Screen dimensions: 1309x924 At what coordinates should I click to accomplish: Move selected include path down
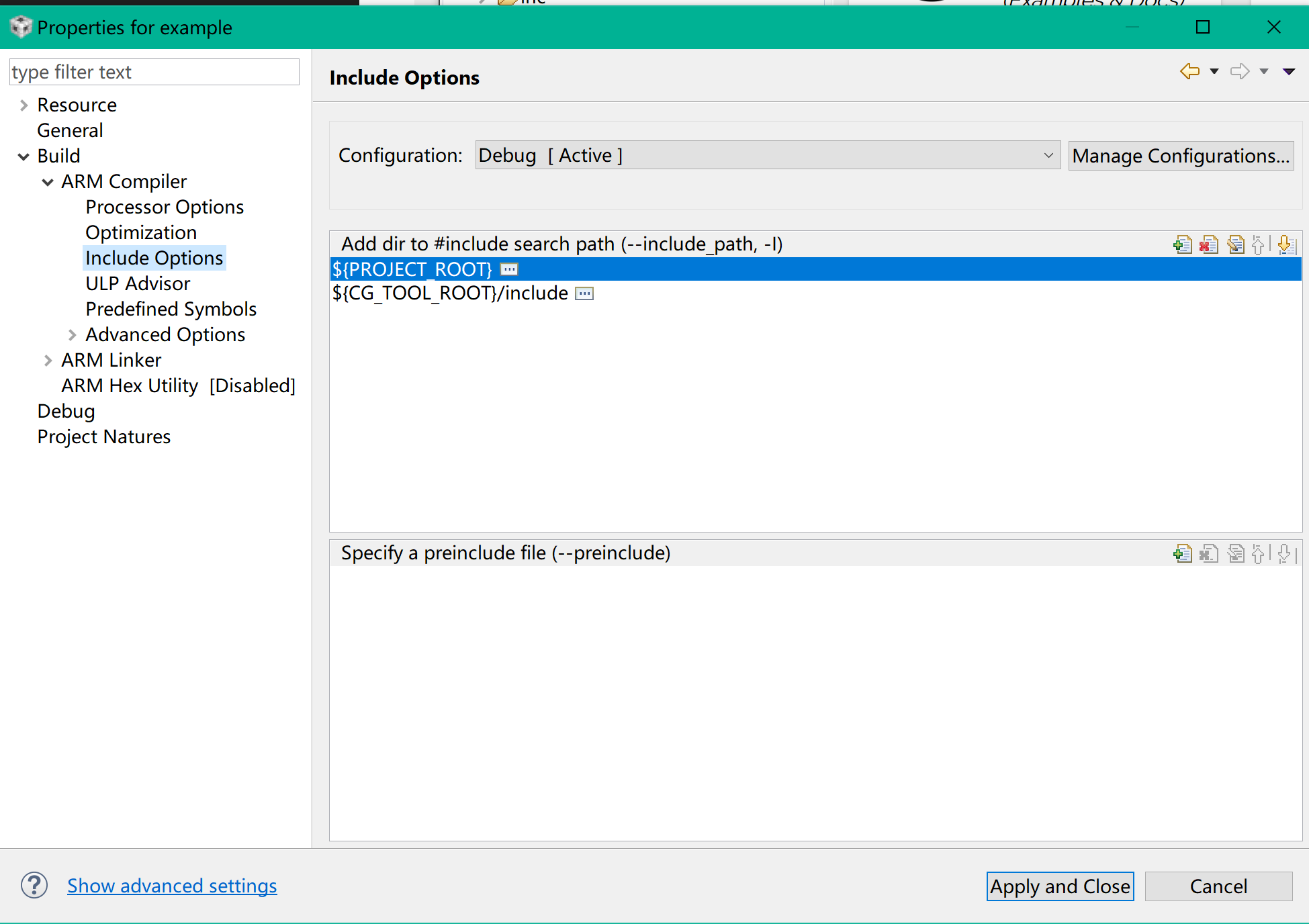coord(1285,245)
